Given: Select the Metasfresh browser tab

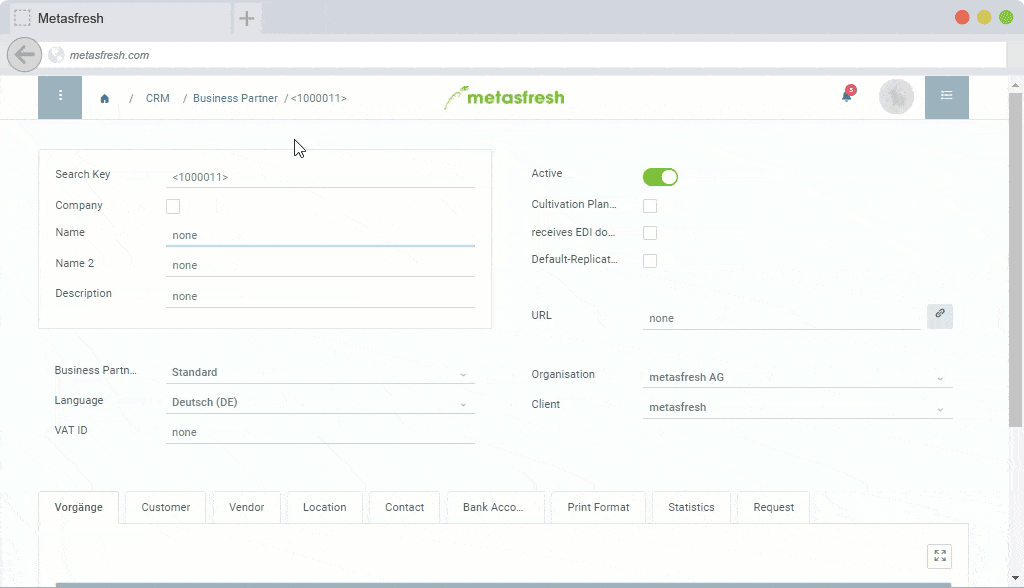Looking at the screenshot, I should [121, 18].
